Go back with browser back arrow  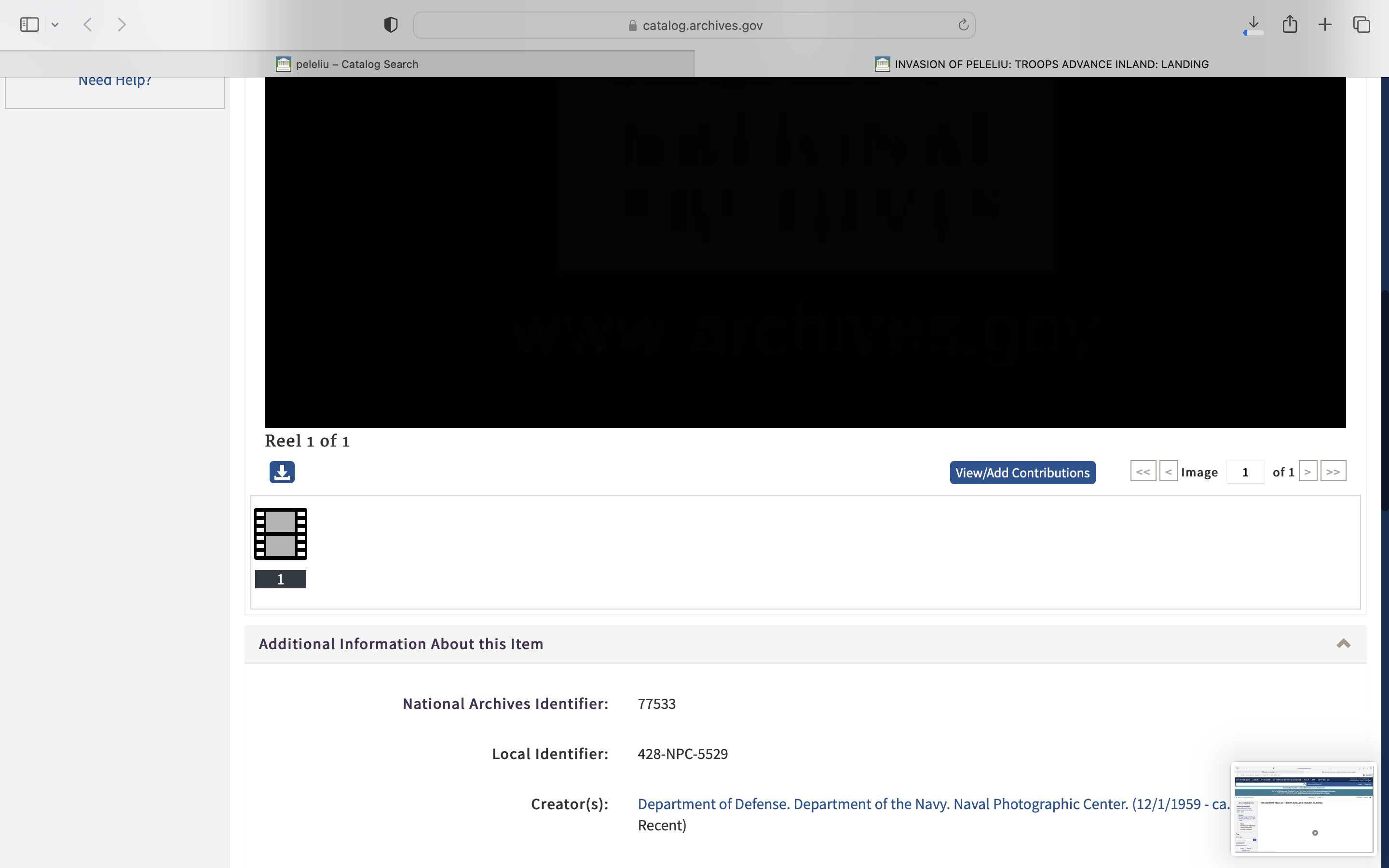coord(88,25)
